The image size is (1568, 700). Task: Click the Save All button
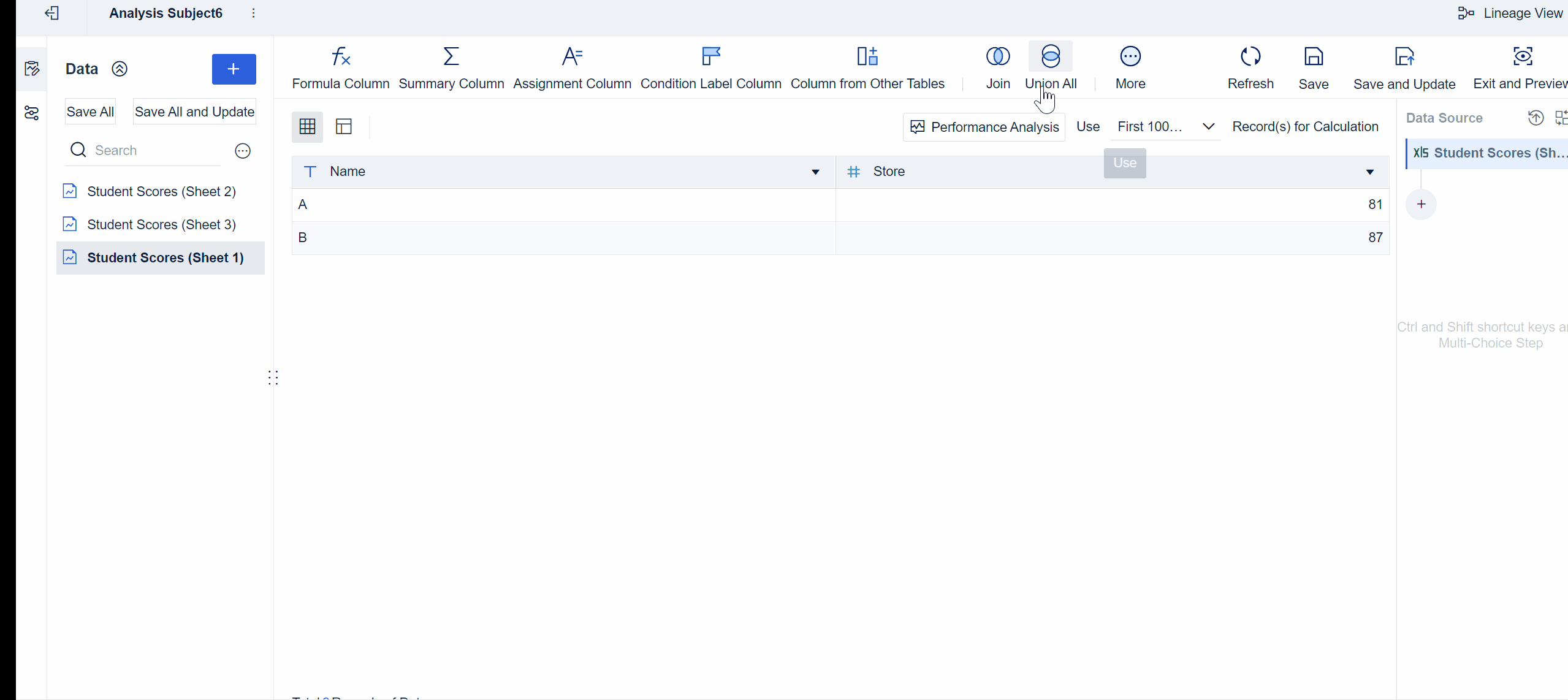90,112
